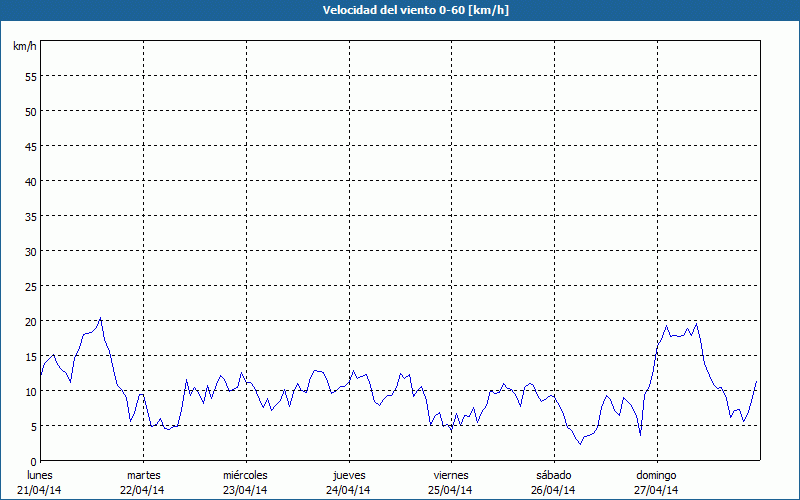Viewport: 800px width, 500px height.
Task: Click the chart title 'Velocidad del viento'
Action: click(399, 10)
